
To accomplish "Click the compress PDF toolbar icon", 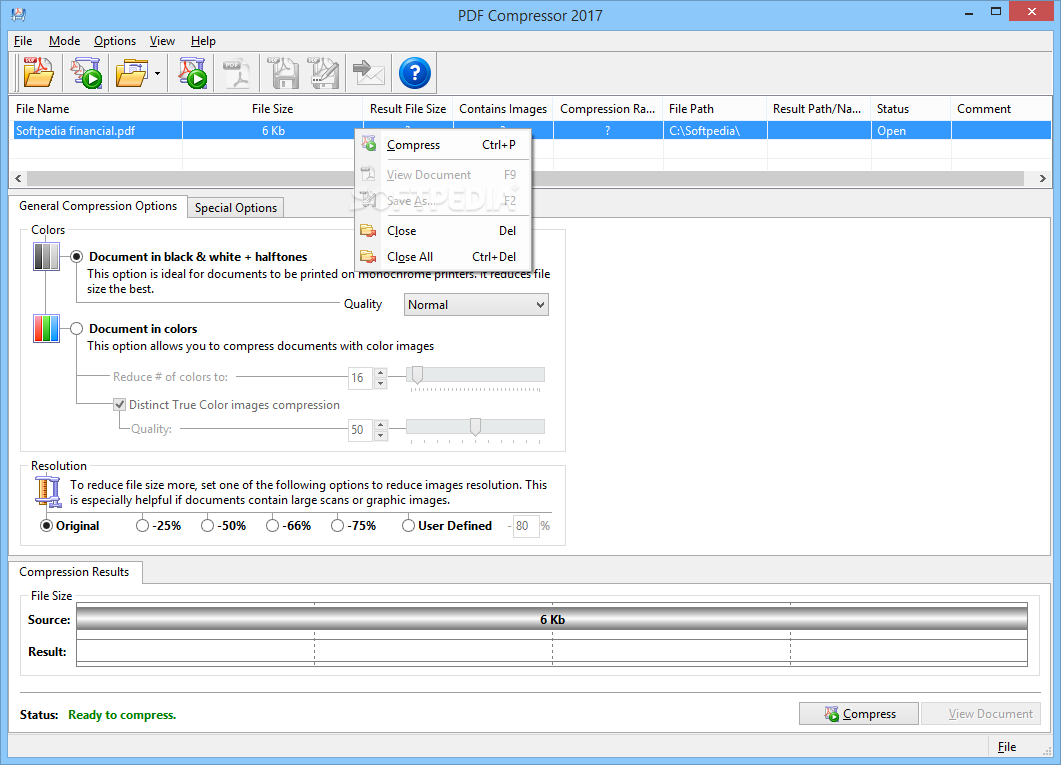I will click(x=193, y=72).
